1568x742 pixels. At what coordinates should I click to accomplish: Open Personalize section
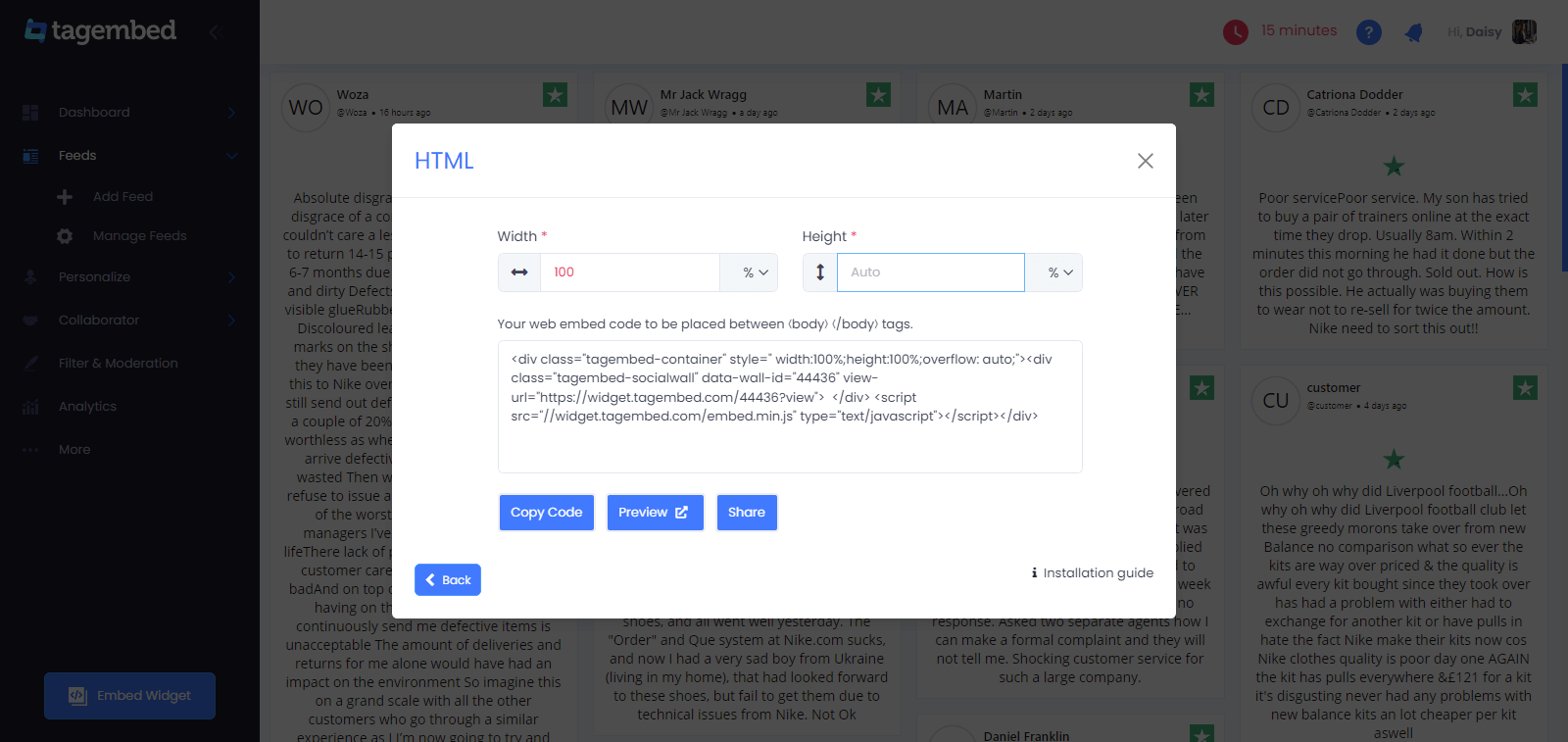(94, 277)
